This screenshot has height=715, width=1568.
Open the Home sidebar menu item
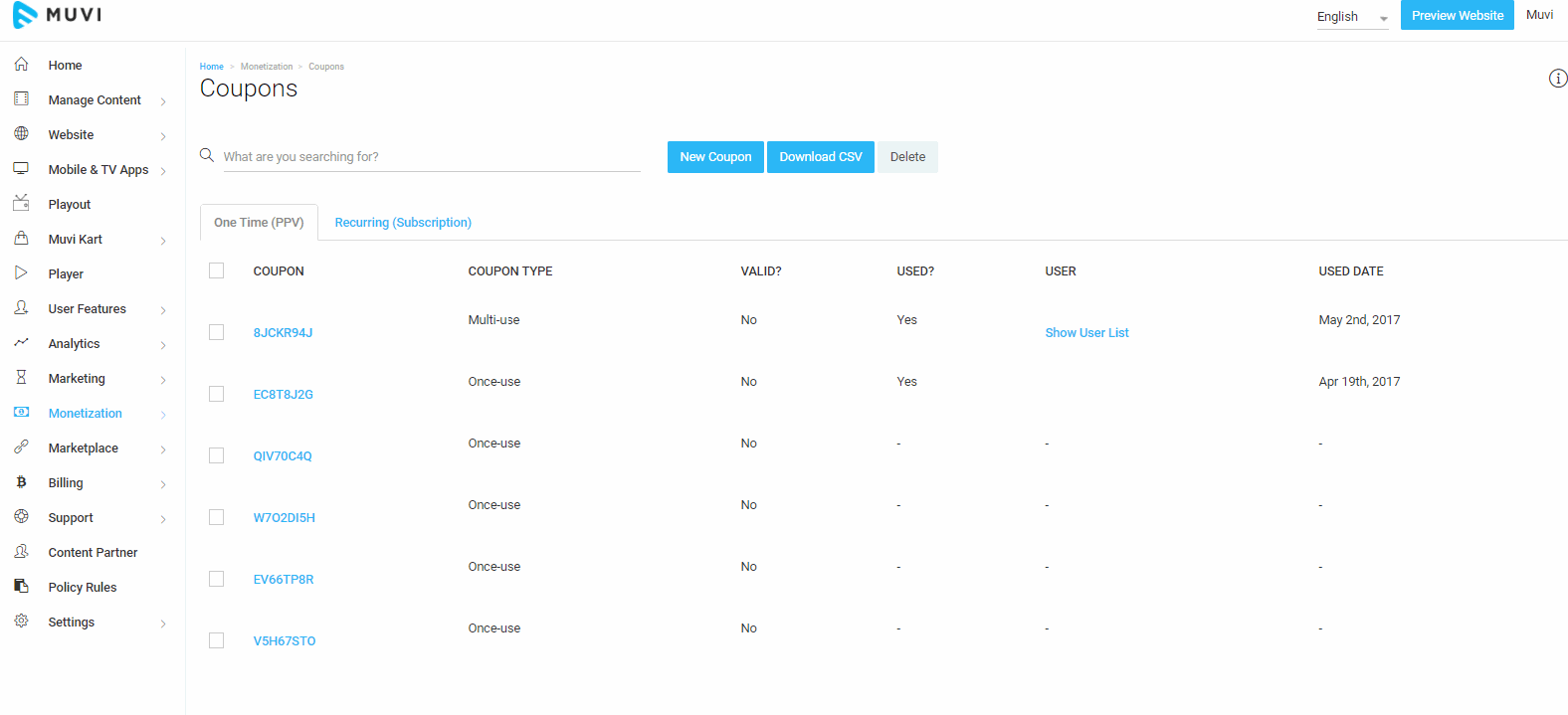(66, 66)
